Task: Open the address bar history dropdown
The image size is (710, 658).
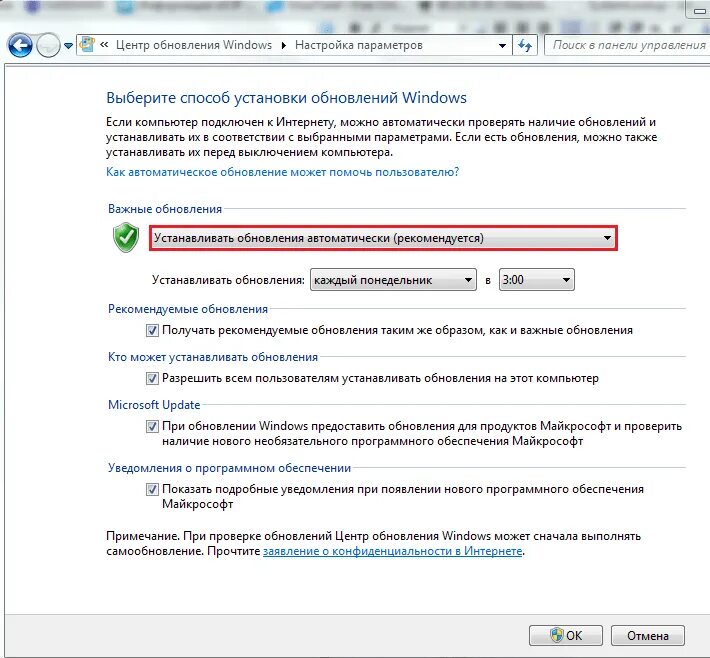Action: (x=502, y=45)
